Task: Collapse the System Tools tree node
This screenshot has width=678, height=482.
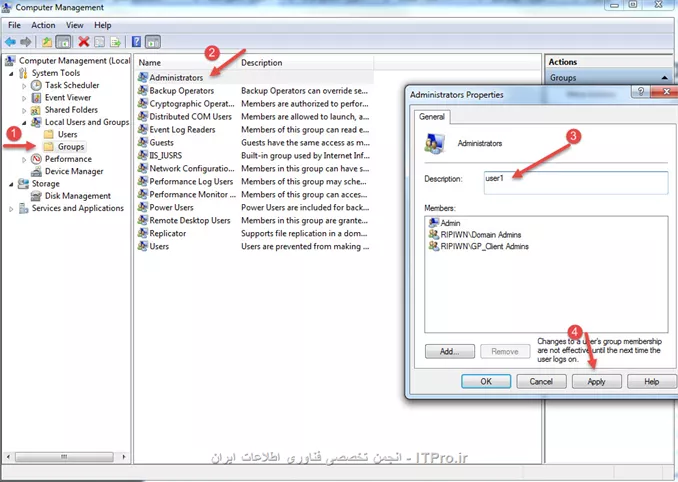Action: pyautogui.click(x=11, y=73)
